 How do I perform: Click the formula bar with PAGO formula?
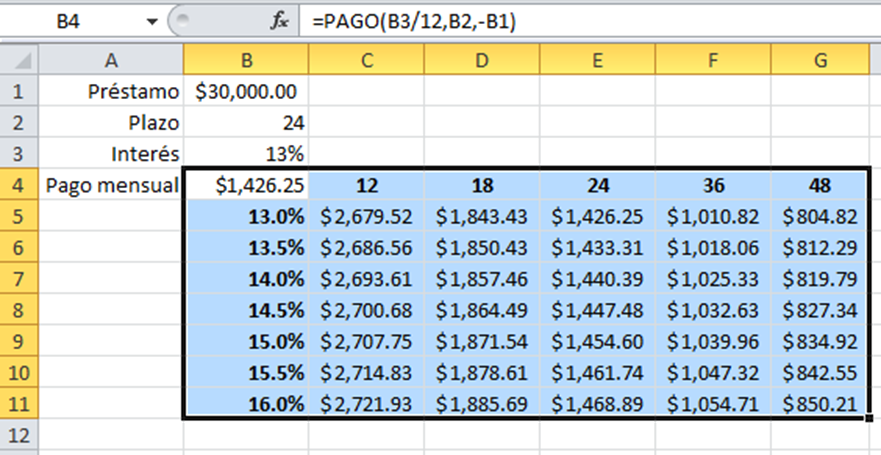[x=590, y=22]
